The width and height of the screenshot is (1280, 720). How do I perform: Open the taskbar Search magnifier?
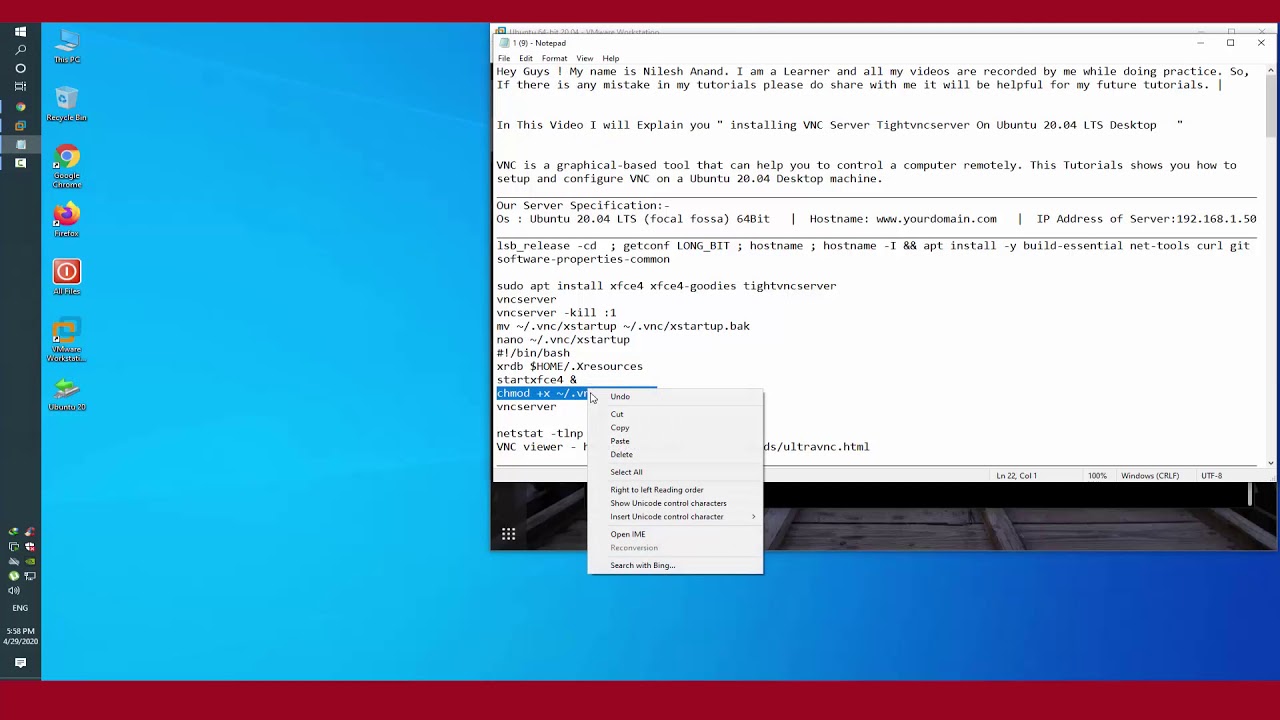(x=20, y=49)
